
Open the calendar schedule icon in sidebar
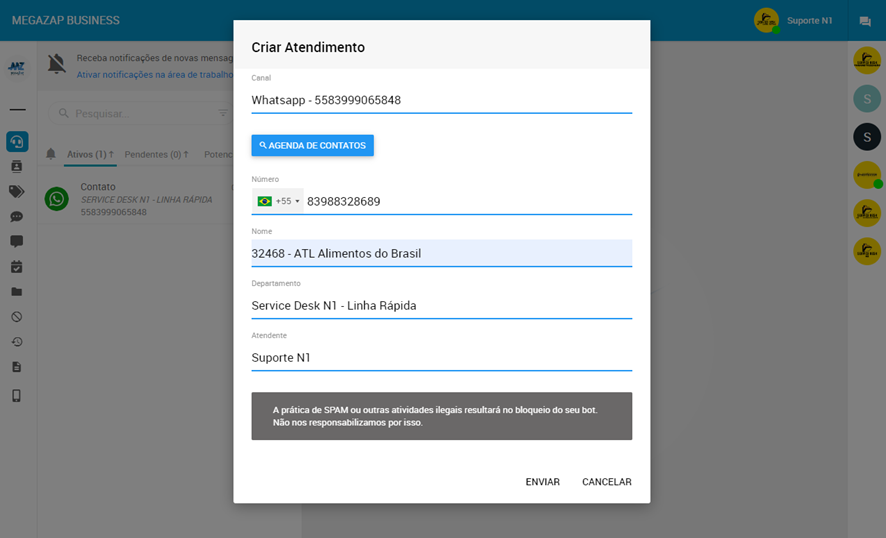(x=17, y=267)
